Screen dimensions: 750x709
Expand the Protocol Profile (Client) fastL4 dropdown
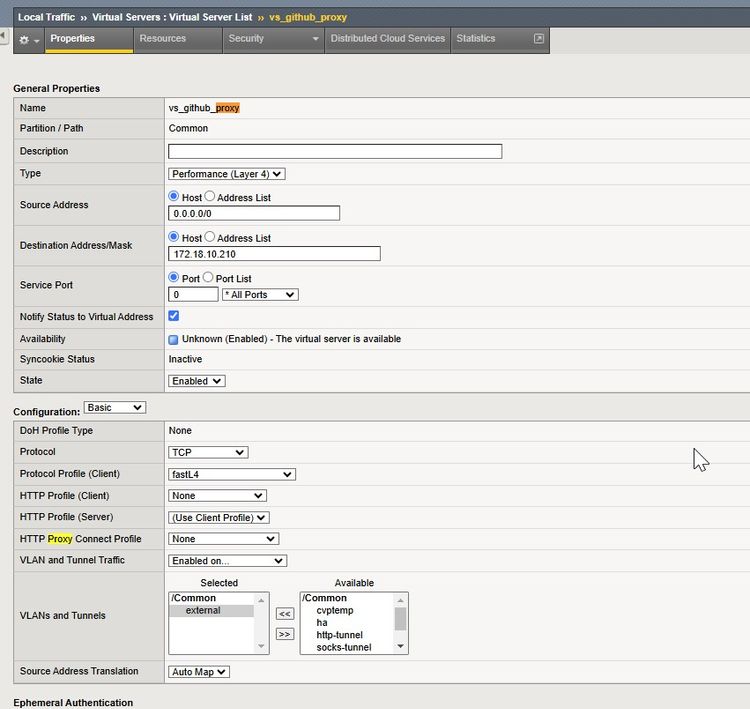coord(231,474)
